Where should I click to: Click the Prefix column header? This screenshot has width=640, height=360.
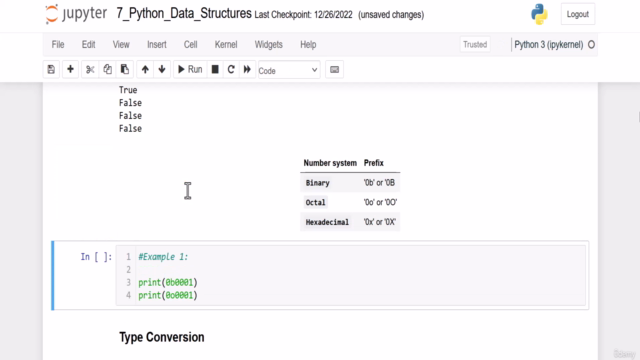tap(373, 163)
